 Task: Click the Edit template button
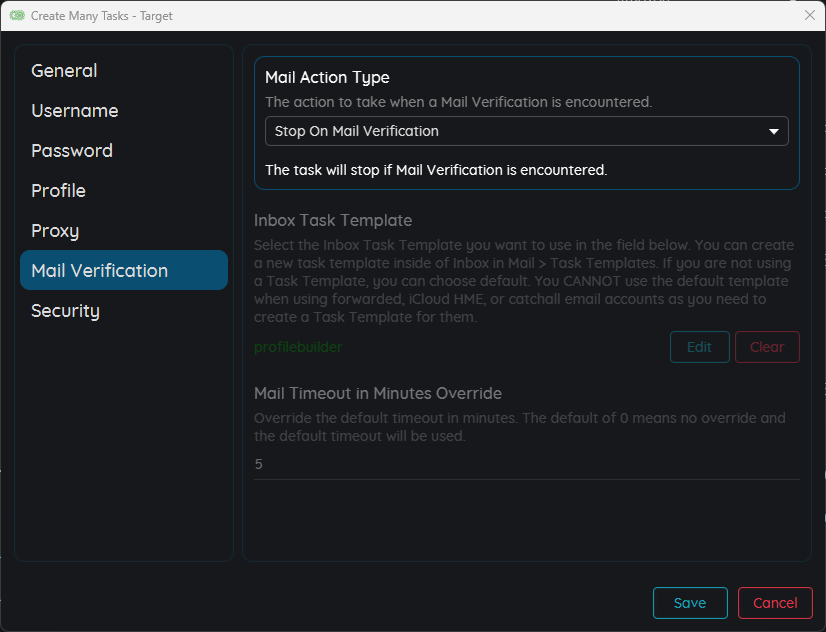[x=700, y=347]
